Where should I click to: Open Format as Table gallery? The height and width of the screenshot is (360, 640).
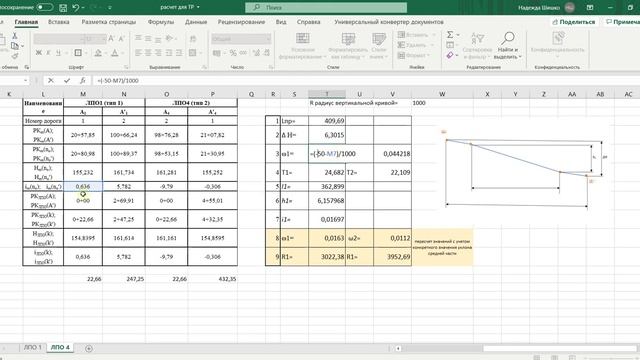348,45
